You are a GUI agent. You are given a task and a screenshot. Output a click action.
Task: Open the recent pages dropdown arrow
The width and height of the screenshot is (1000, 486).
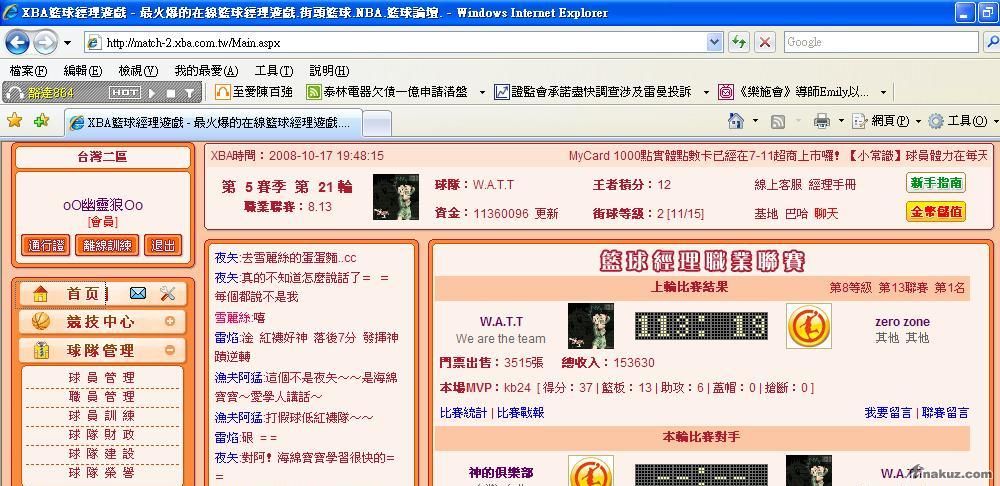point(68,43)
